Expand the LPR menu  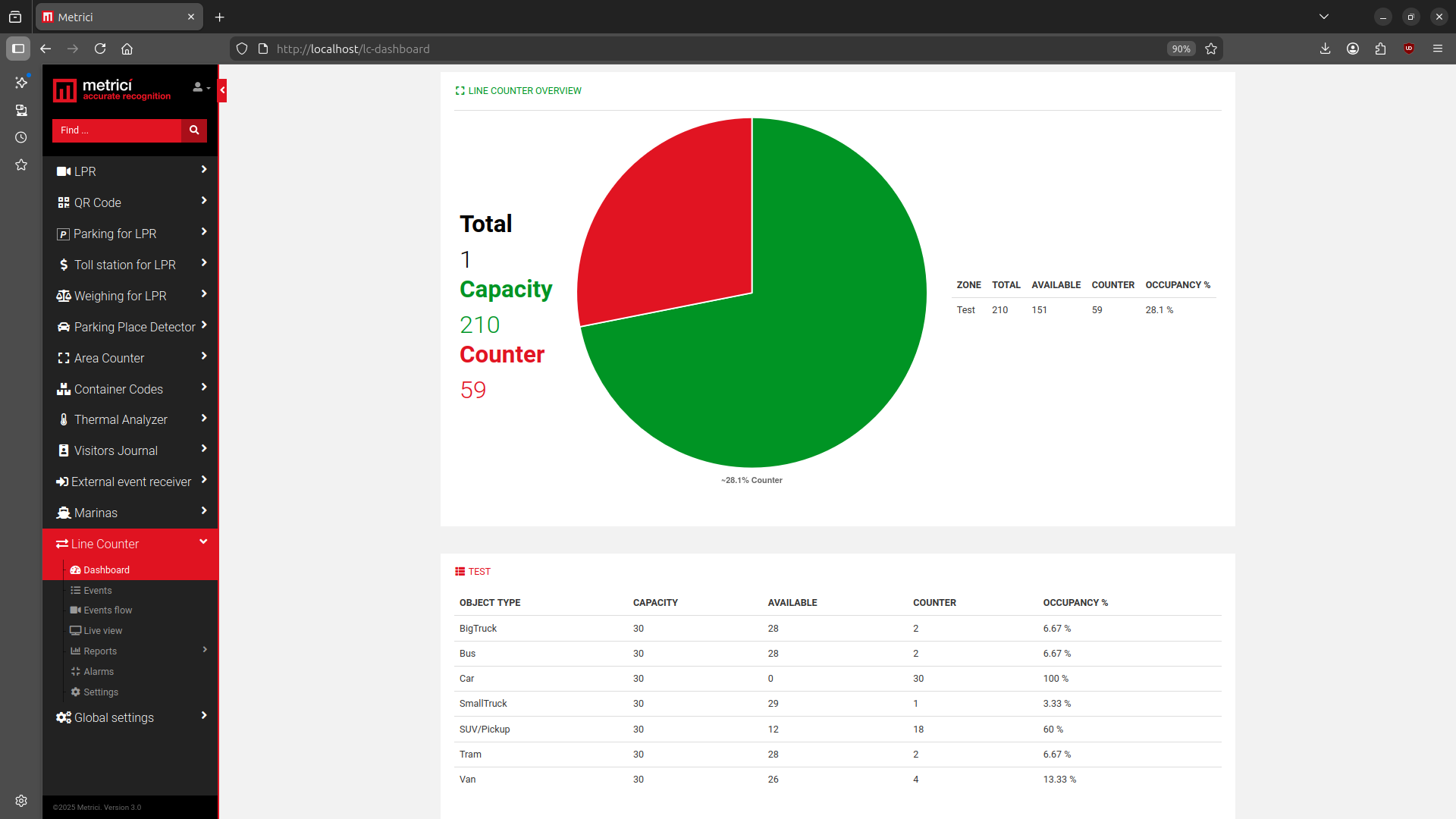click(x=130, y=171)
